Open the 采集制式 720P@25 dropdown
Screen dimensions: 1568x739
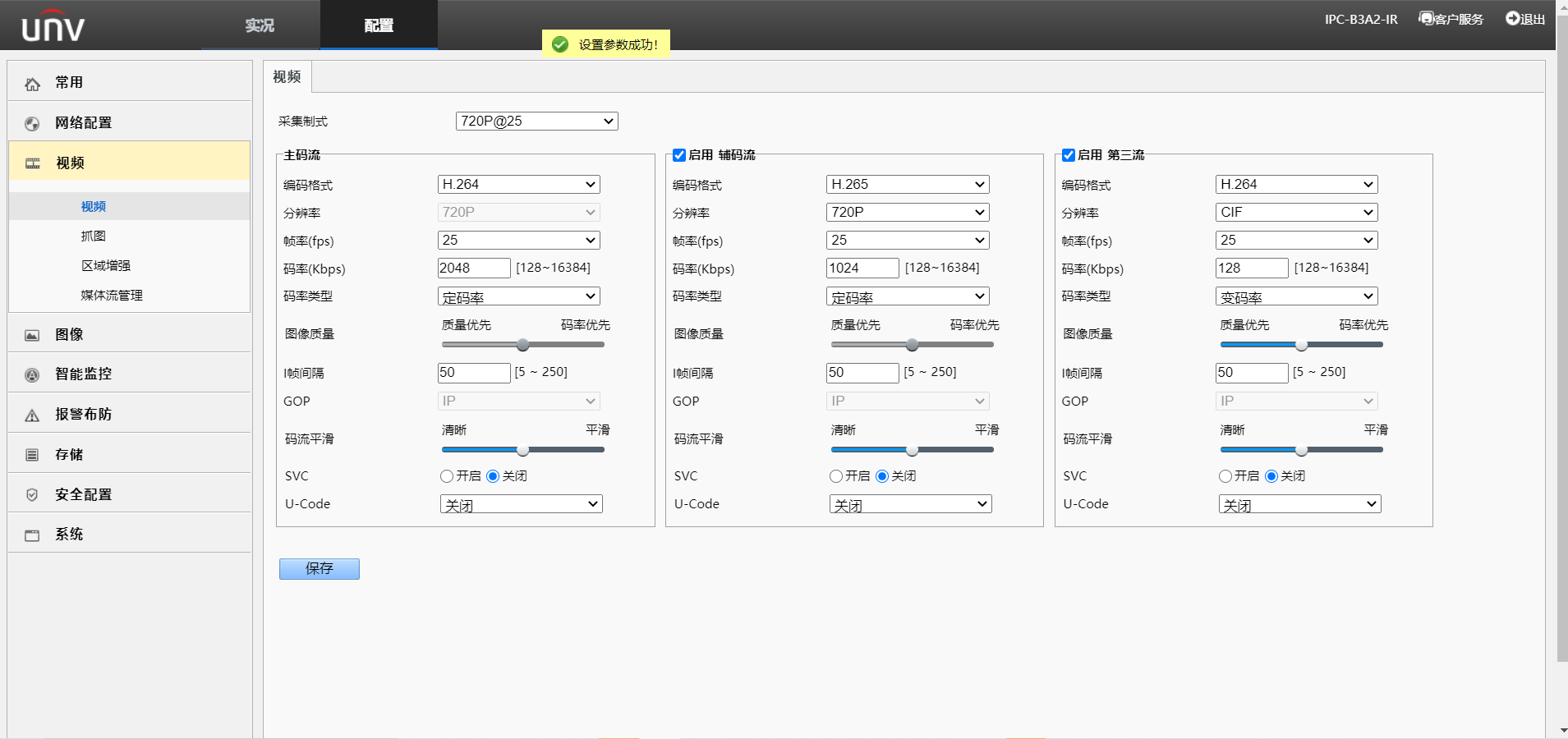[x=536, y=122]
